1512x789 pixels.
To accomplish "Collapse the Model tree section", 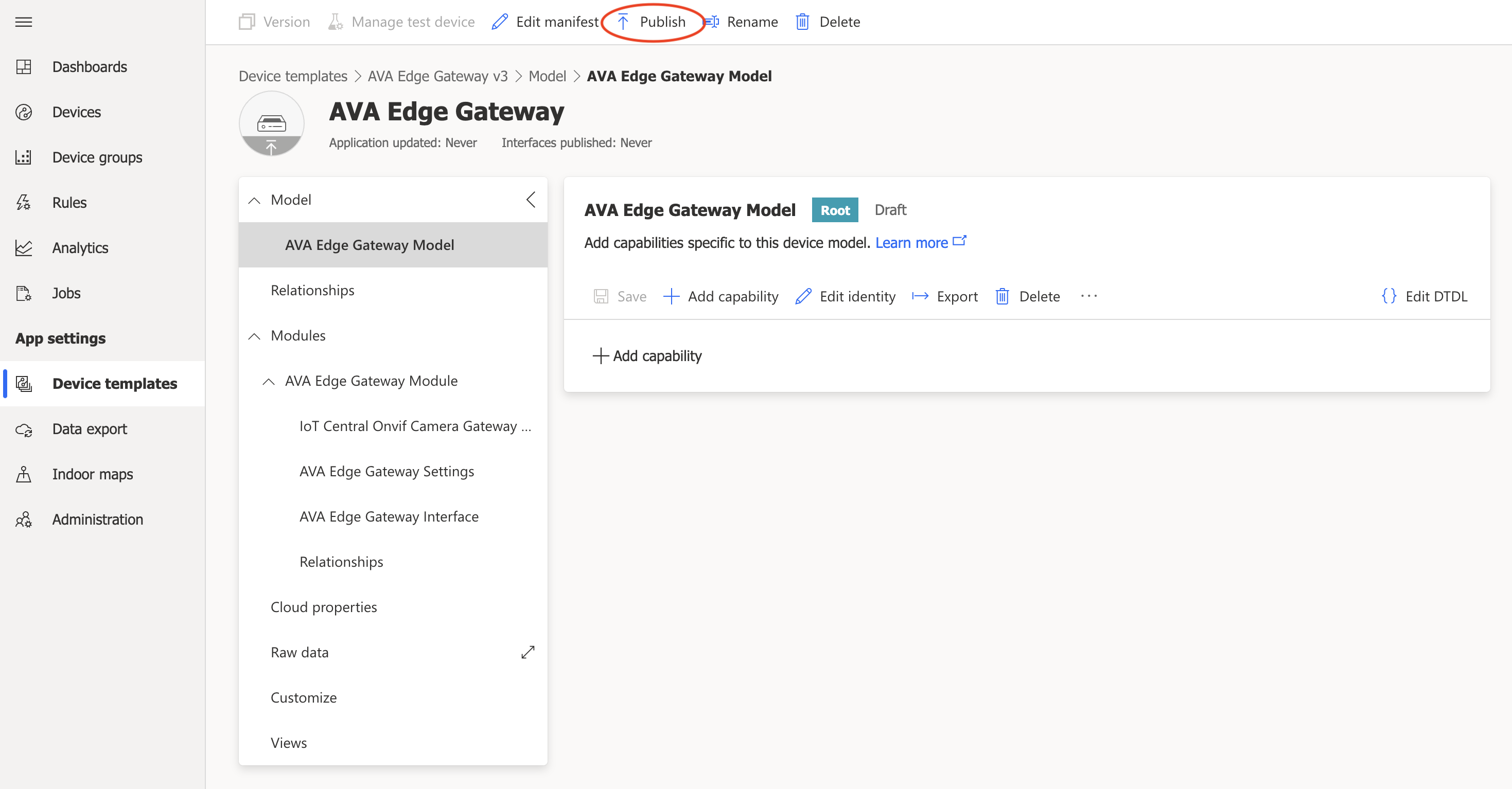I will pyautogui.click(x=254, y=200).
